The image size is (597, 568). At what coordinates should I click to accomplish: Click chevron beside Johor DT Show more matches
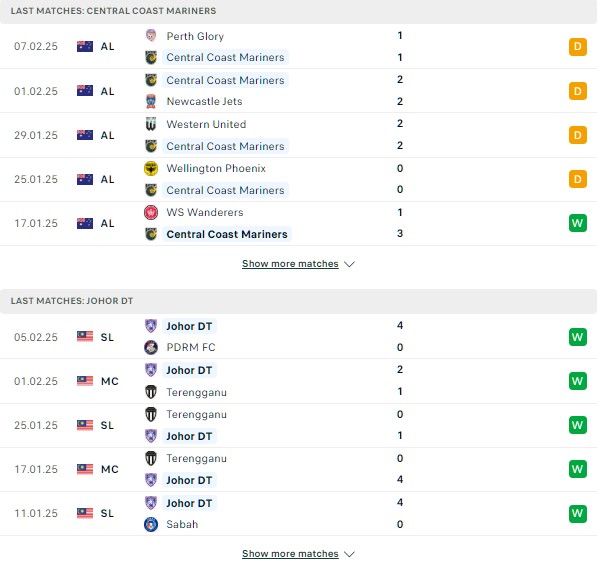[349, 554]
